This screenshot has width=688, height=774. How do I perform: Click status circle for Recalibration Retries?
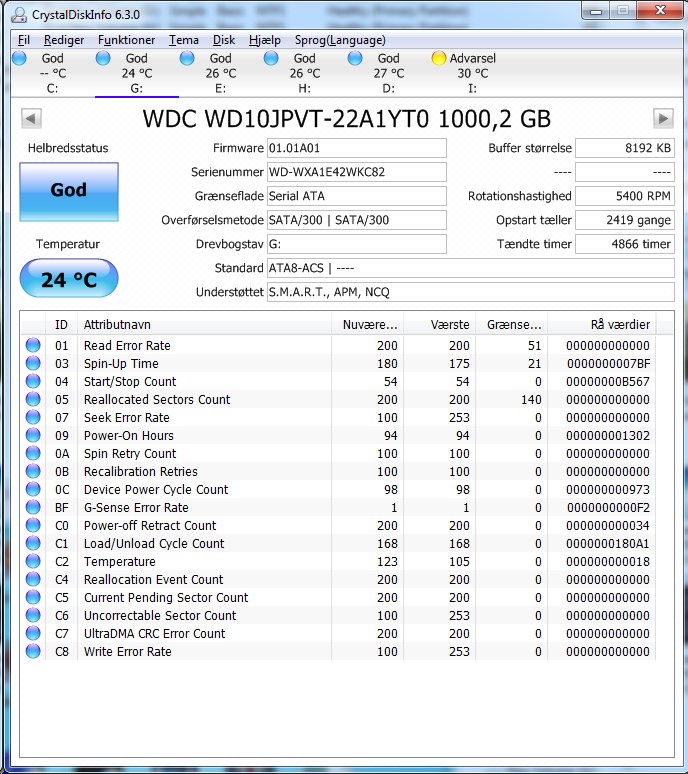pos(33,471)
